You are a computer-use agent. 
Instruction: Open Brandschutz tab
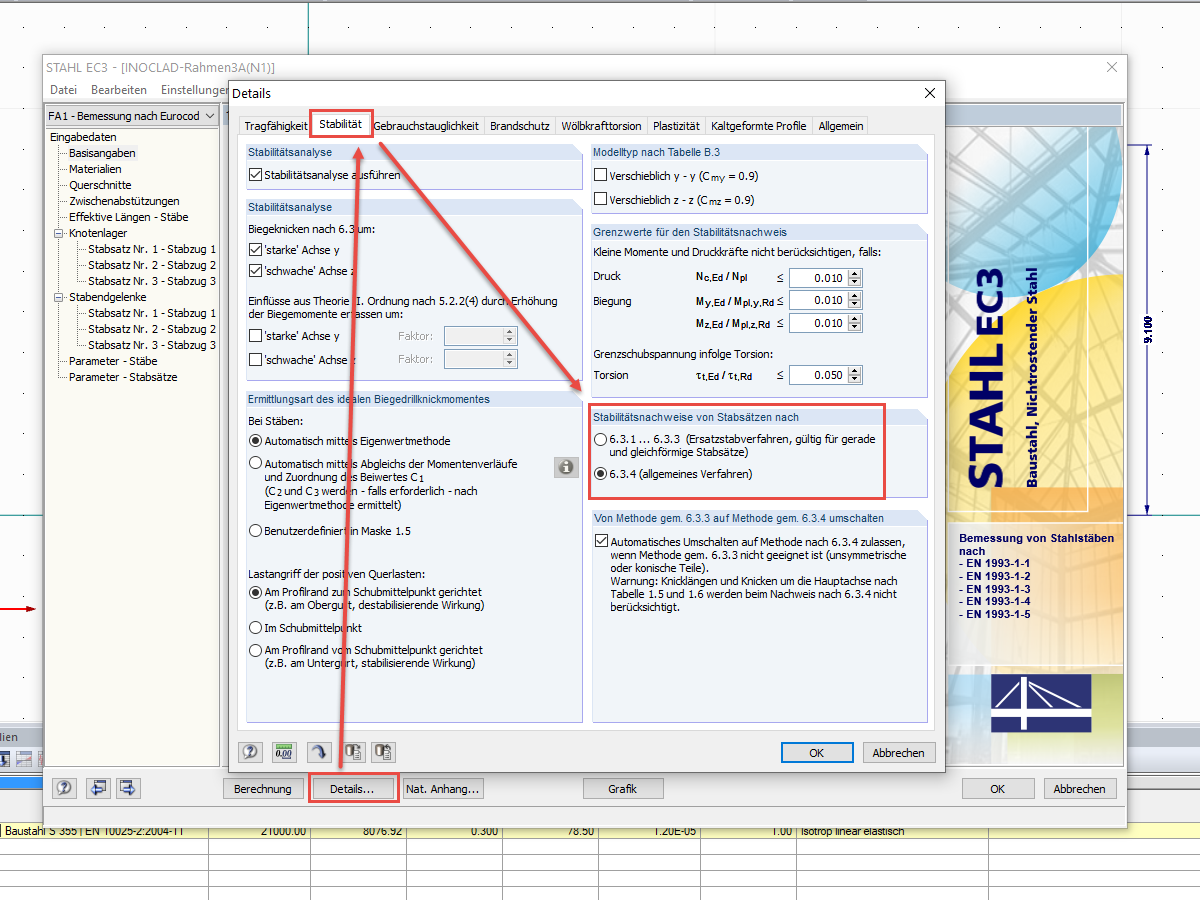(520, 126)
